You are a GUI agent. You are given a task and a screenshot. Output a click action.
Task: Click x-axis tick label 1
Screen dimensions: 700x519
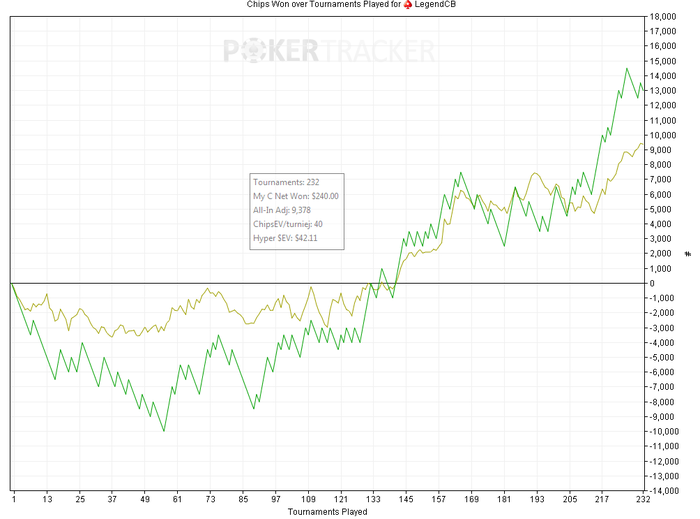pyautogui.click(x=14, y=499)
